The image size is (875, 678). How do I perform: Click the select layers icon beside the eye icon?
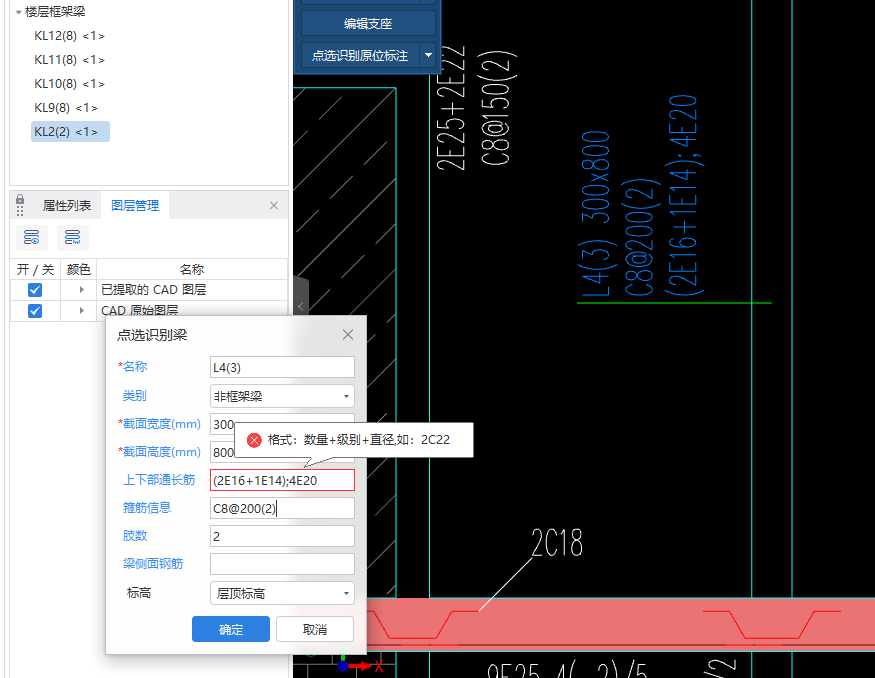[72, 237]
